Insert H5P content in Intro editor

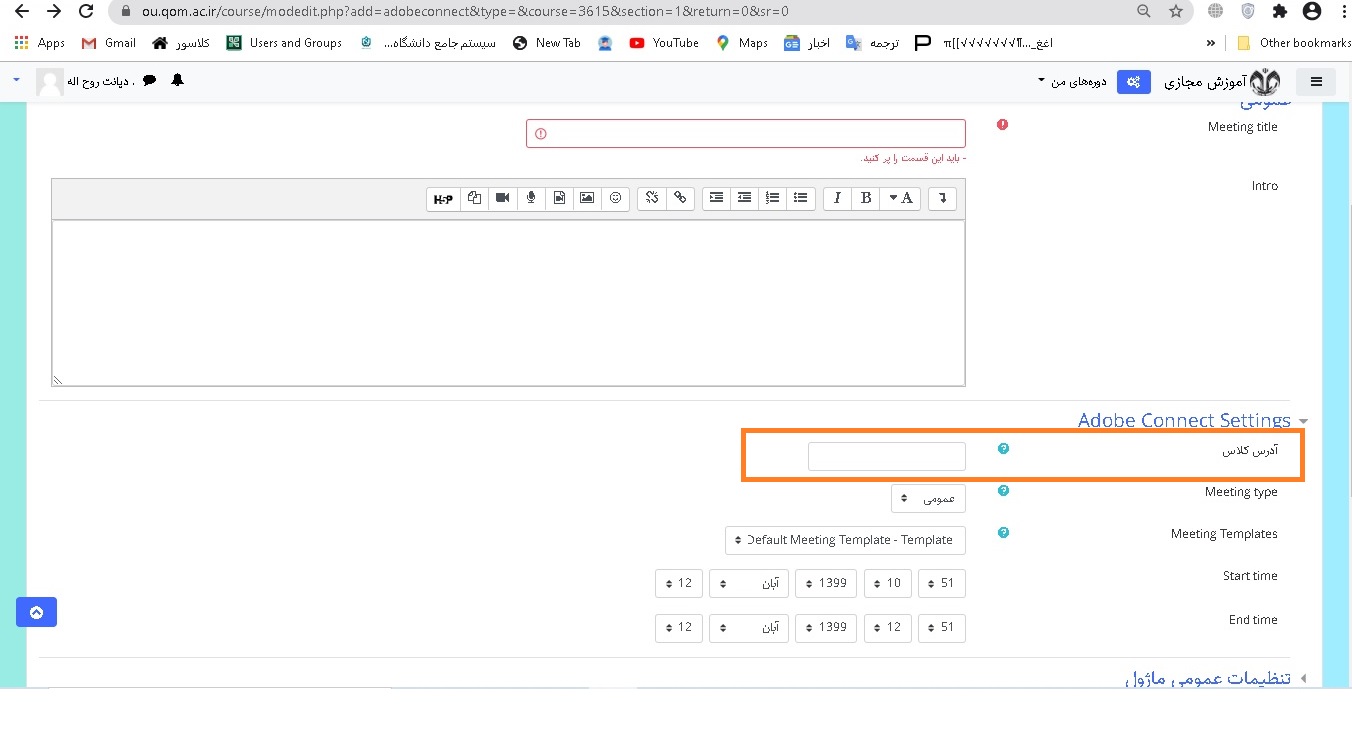click(442, 198)
